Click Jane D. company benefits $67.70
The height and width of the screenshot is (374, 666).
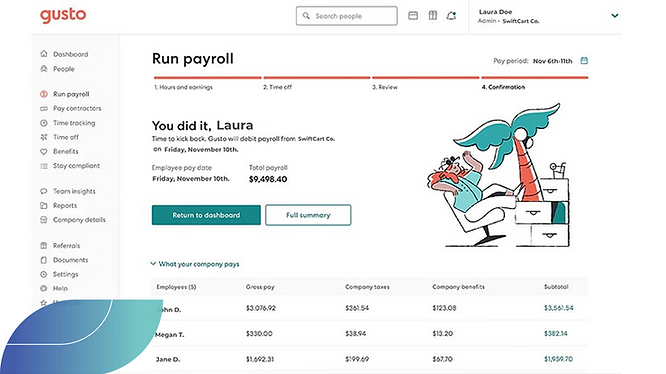pos(442,359)
